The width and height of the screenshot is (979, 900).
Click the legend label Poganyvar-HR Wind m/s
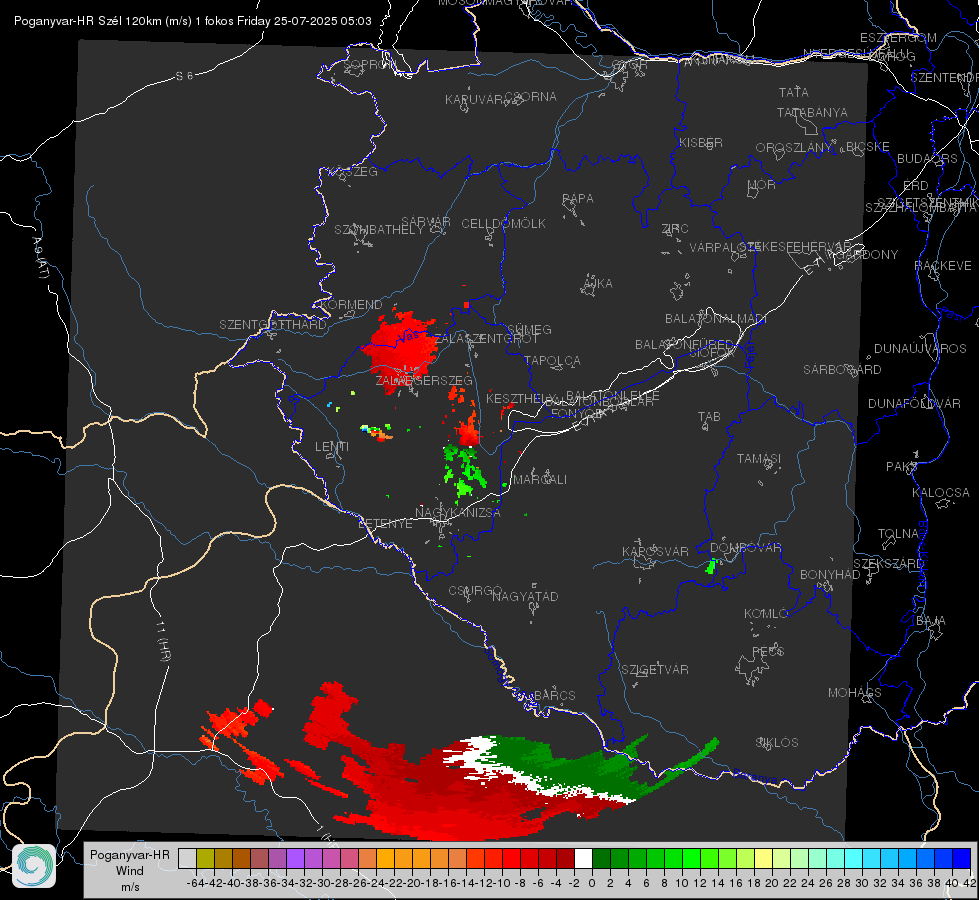[x=130, y=871]
